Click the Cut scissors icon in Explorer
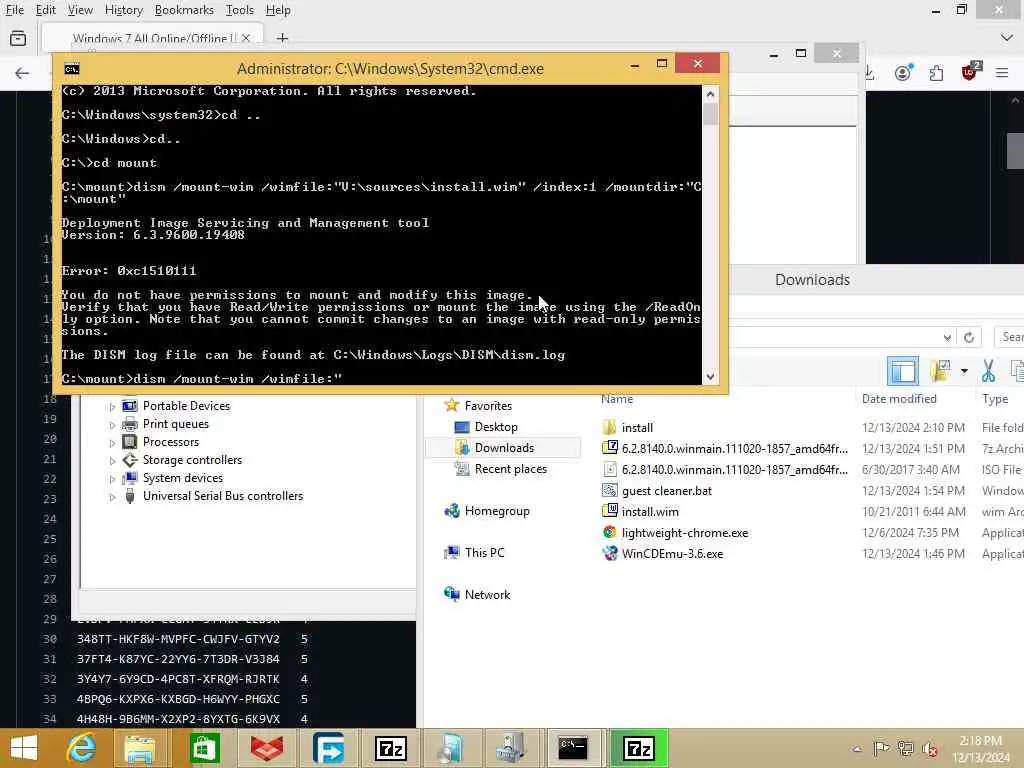1024x768 pixels. tap(988, 370)
